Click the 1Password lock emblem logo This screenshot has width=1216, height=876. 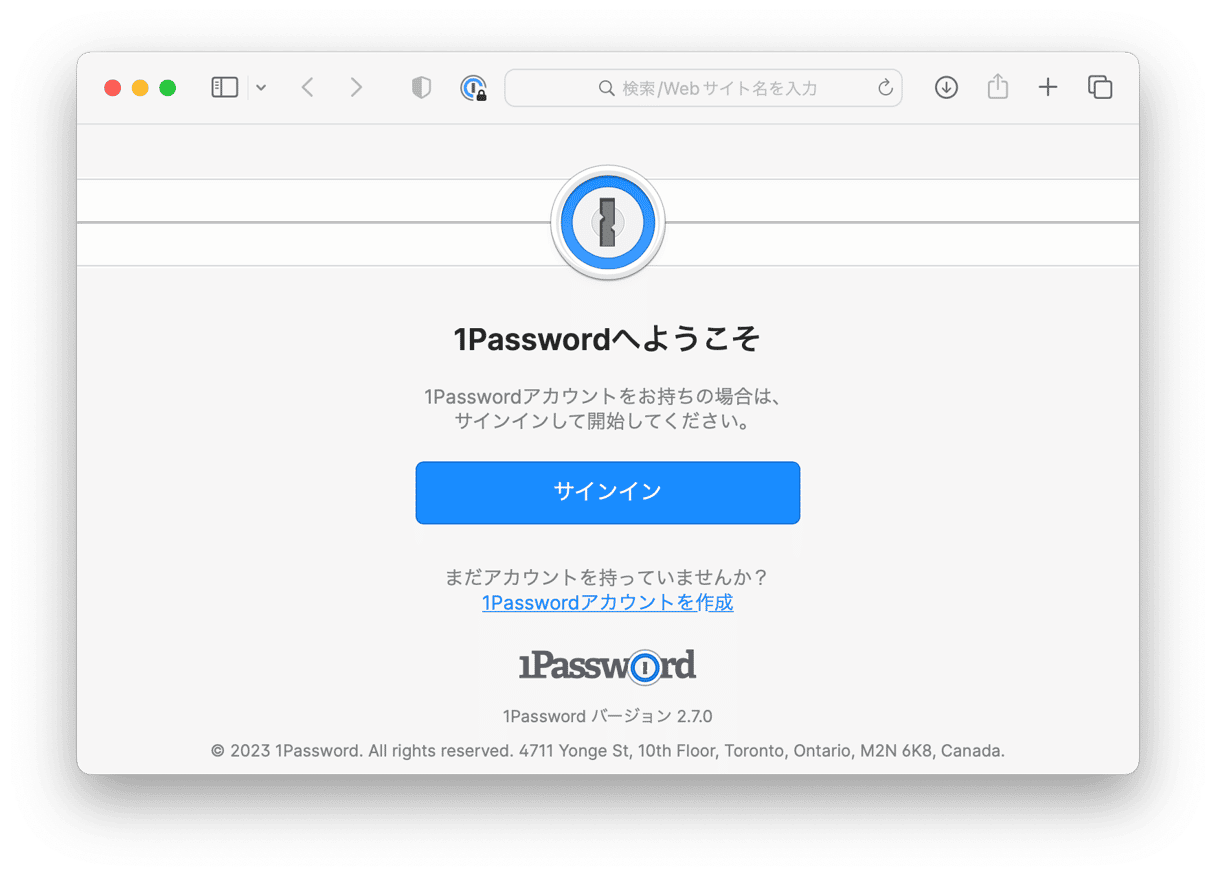coord(608,222)
